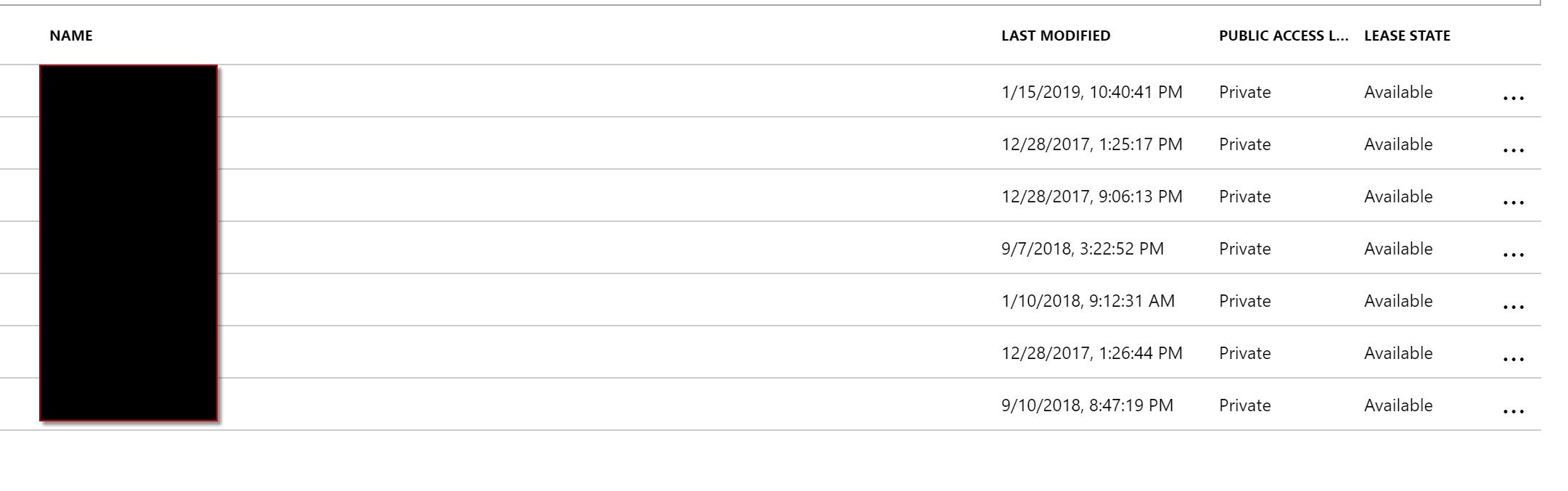Sort by the LAST MODIFIED column header
The width and height of the screenshot is (1568, 491).
[1055, 36]
